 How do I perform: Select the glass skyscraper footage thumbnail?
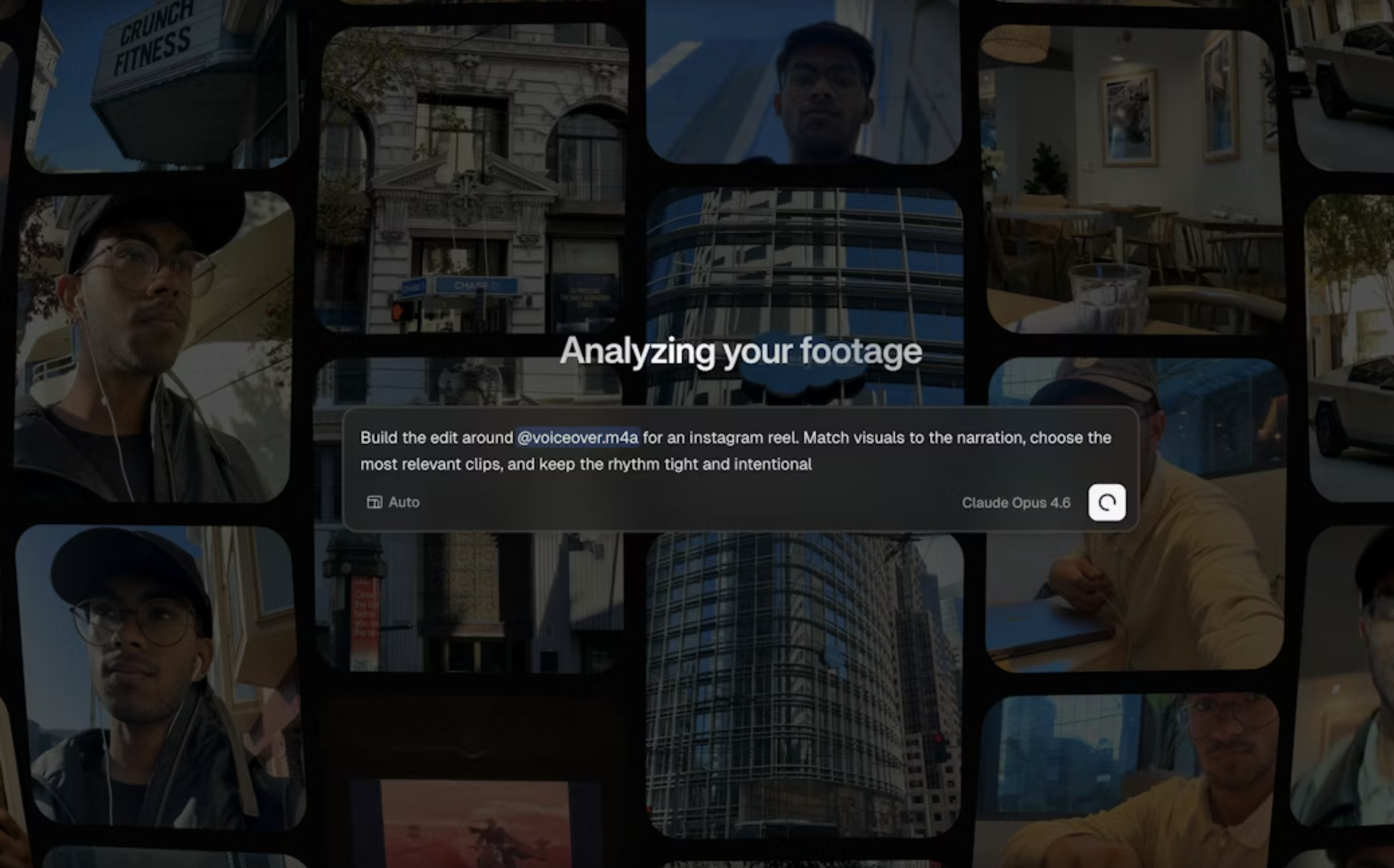[805, 293]
